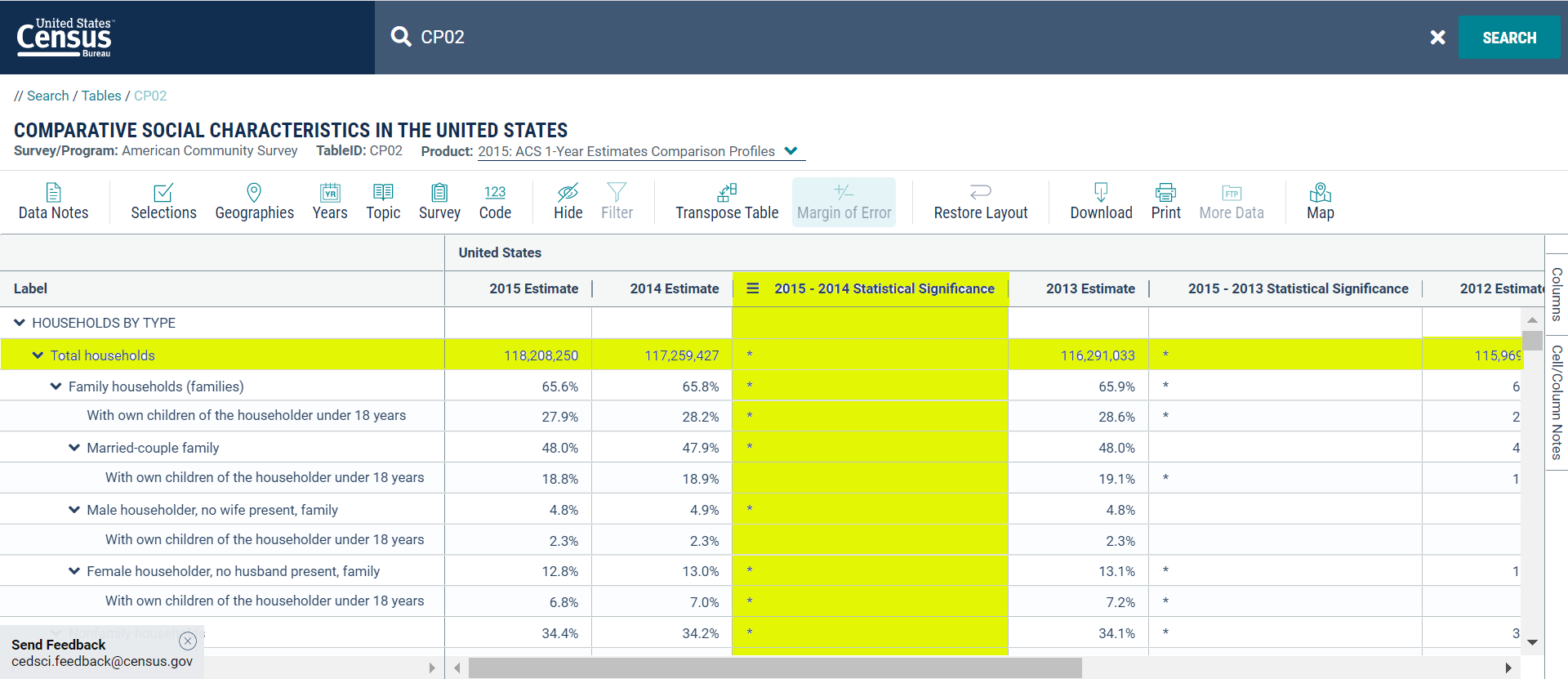
Task: Toggle Hide columns tool
Action: (568, 202)
